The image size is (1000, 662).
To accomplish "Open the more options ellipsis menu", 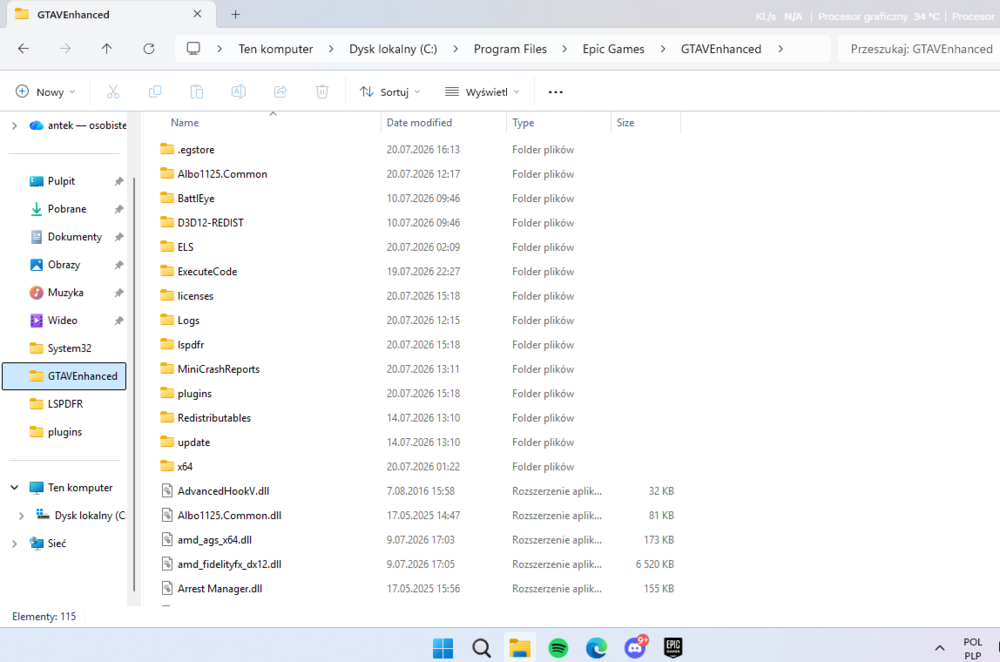I will [555, 92].
